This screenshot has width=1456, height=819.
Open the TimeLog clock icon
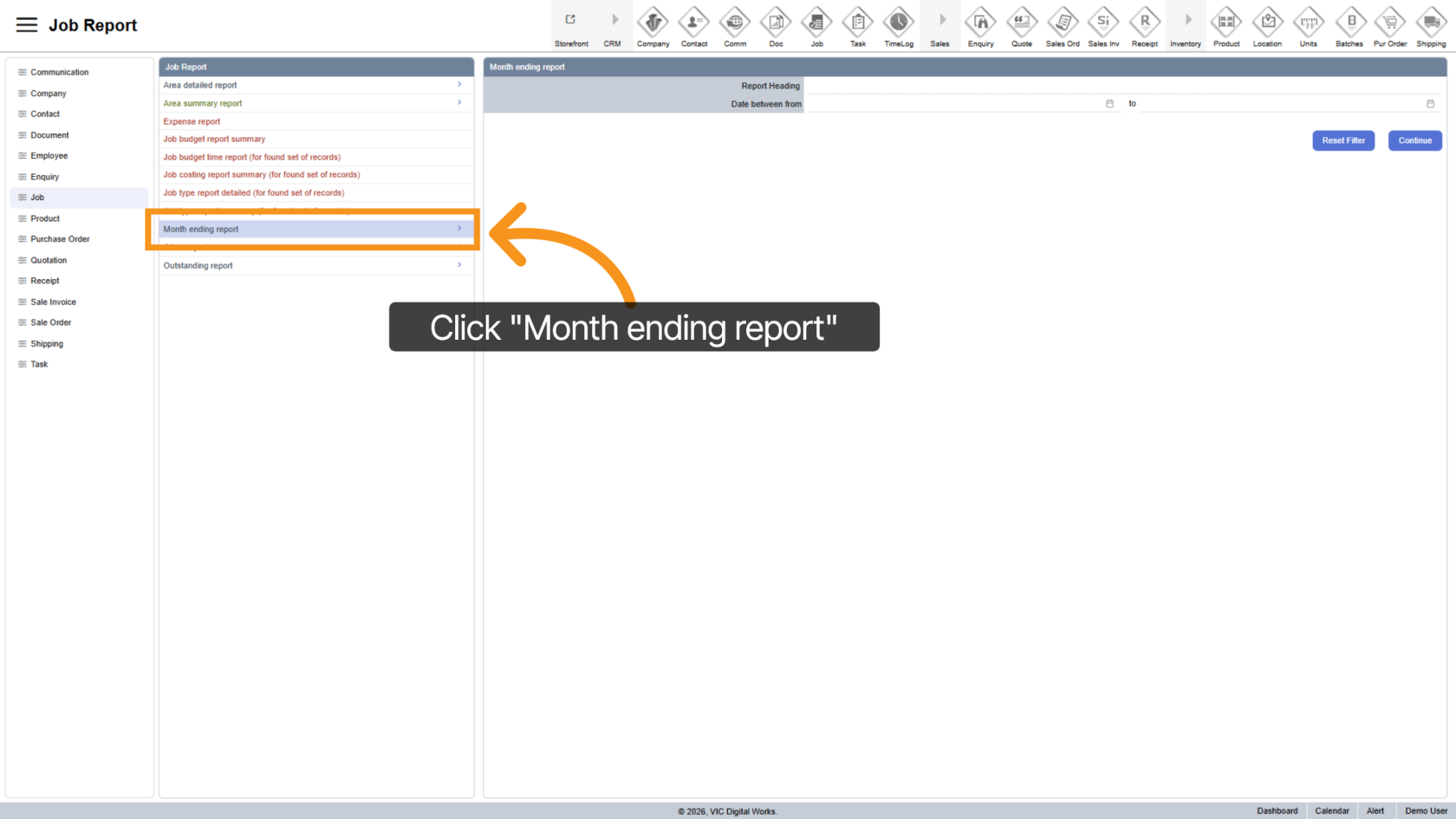point(899,23)
